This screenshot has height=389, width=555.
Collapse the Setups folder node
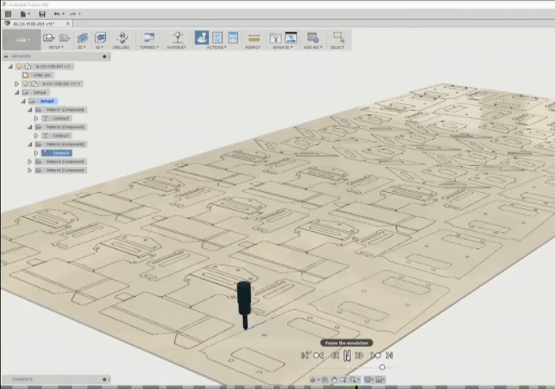pyautogui.click(x=17, y=92)
